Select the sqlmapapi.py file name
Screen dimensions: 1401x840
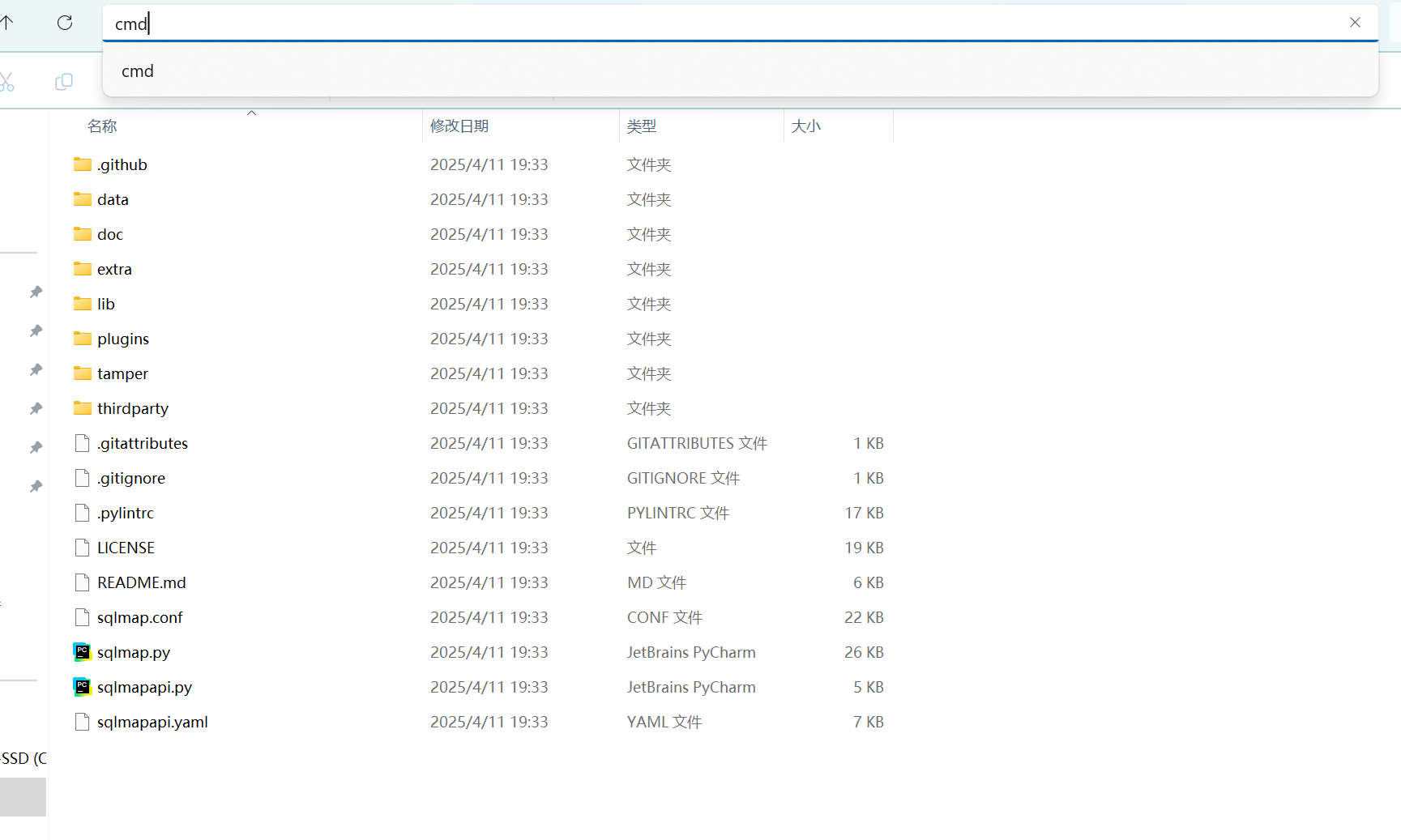click(x=144, y=687)
